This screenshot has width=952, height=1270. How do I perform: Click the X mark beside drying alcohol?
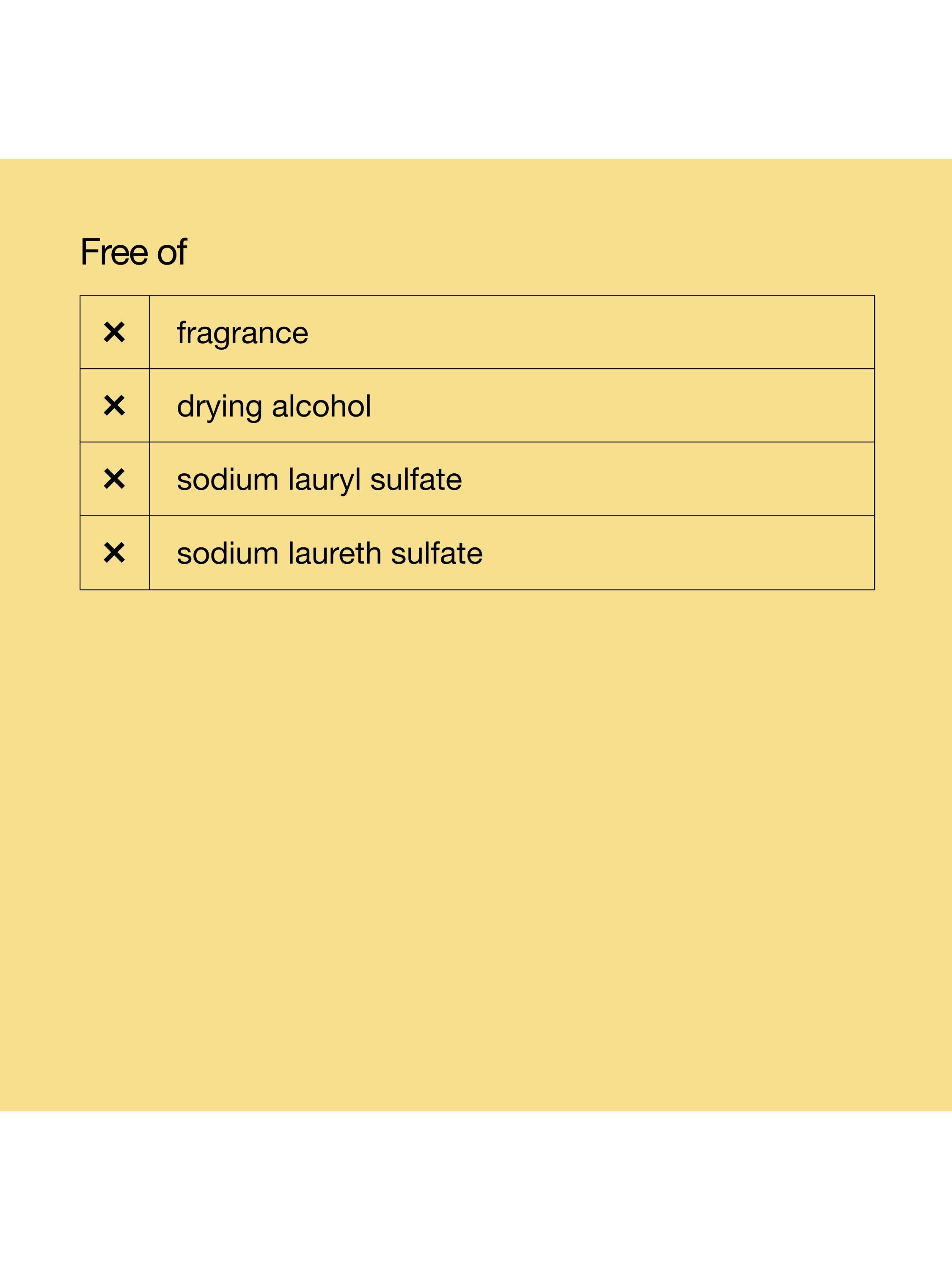(114, 406)
